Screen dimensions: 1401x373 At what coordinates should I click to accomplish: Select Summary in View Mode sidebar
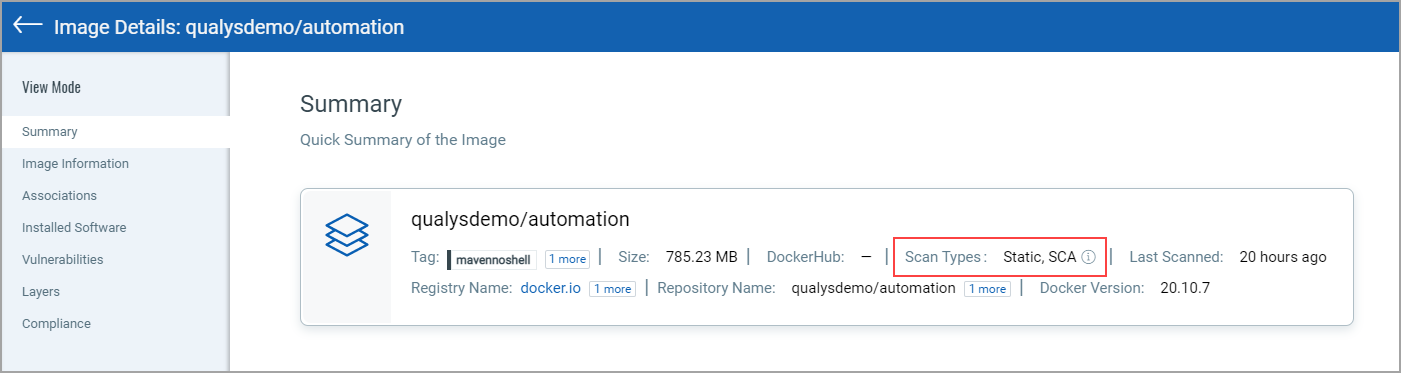115,131
